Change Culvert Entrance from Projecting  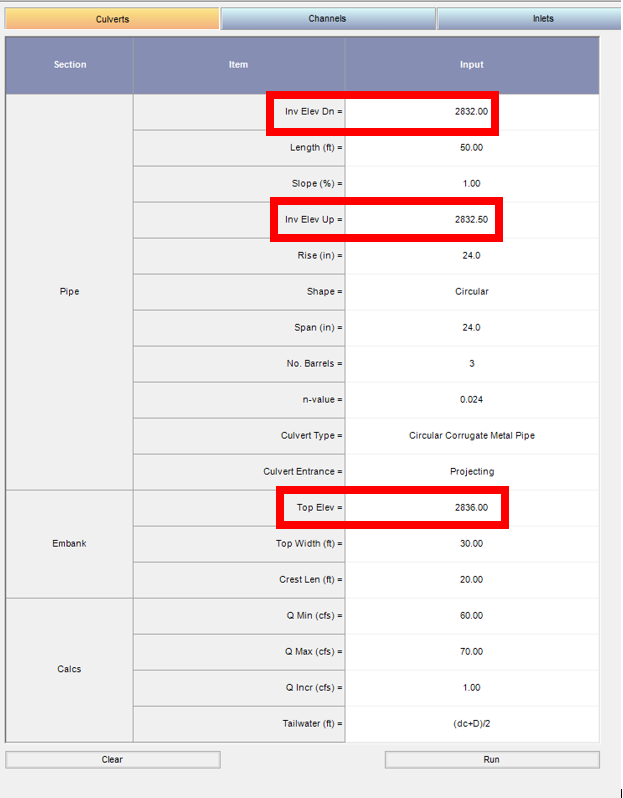pos(471,472)
